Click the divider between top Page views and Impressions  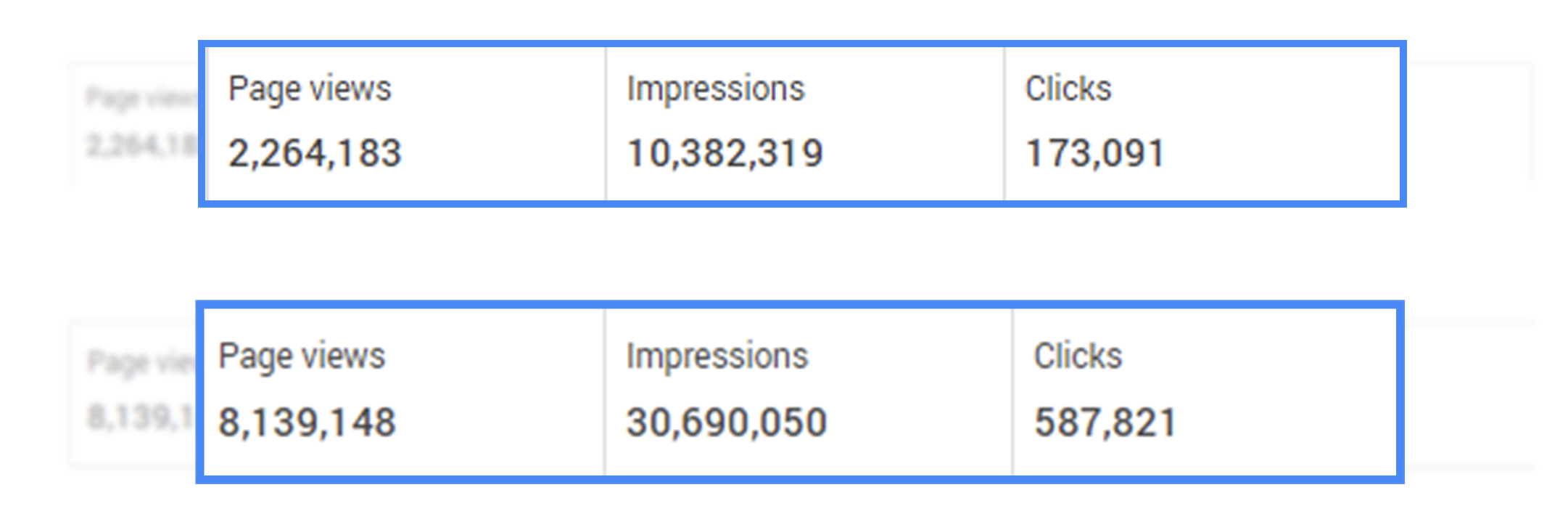pos(606,123)
